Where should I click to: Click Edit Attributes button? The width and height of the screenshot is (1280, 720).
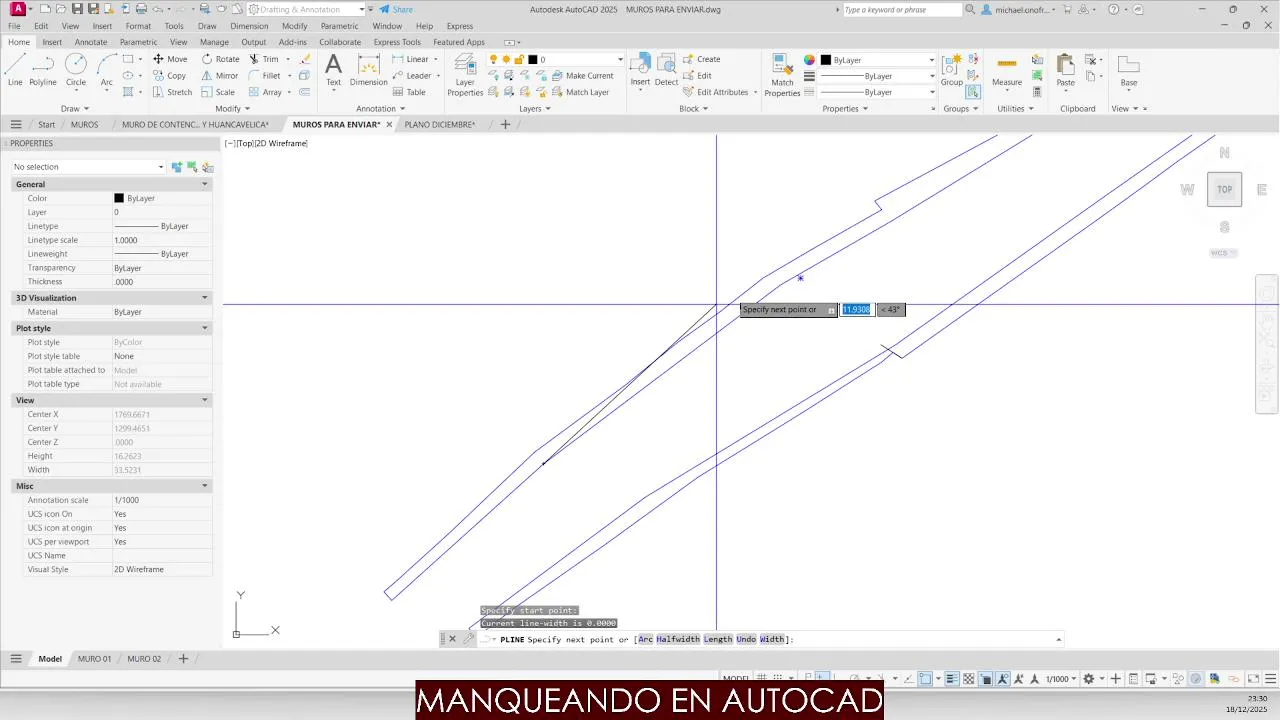point(716,92)
